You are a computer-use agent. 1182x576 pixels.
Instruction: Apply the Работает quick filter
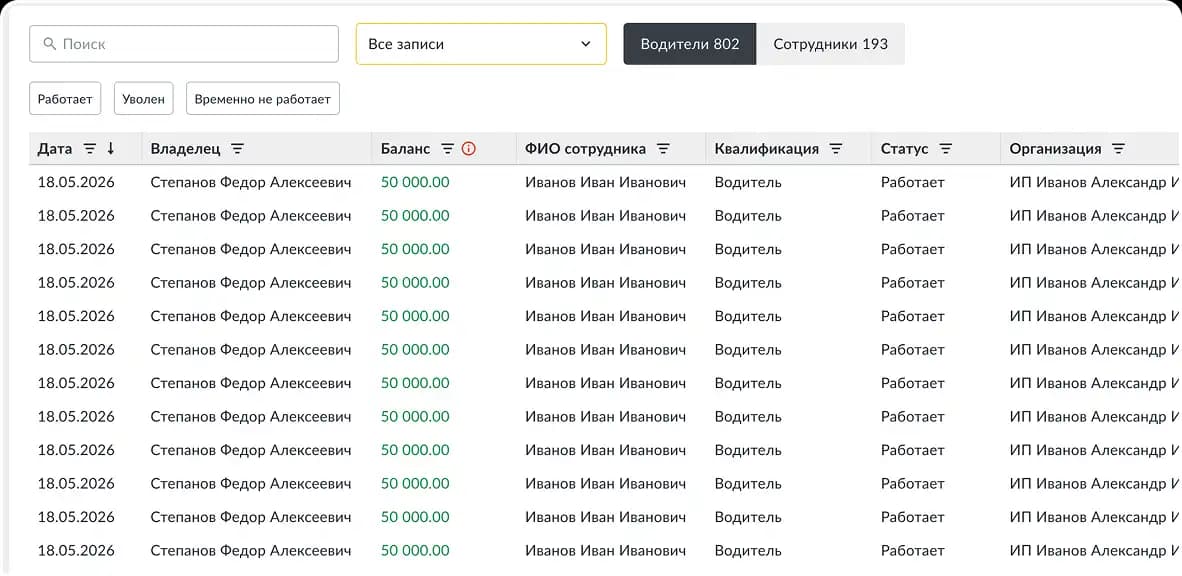(65, 99)
